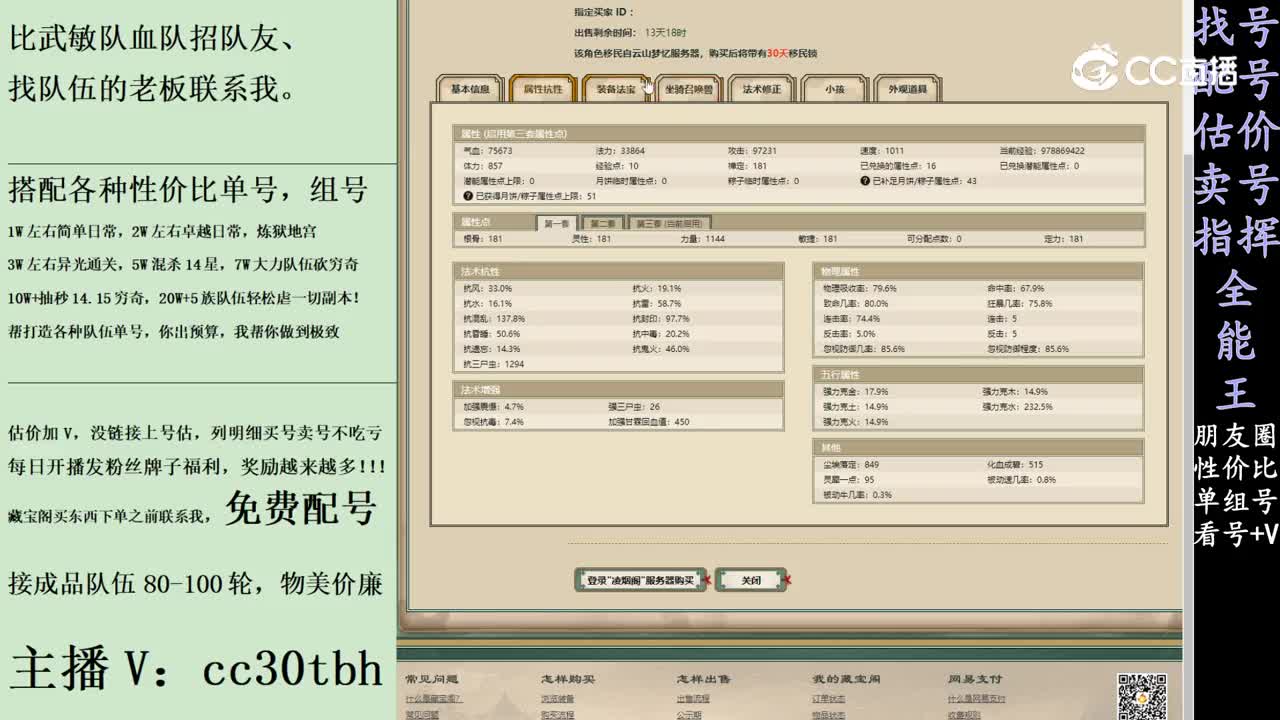
Task: Open the 什么是网易支付 link
Action: coord(977,699)
